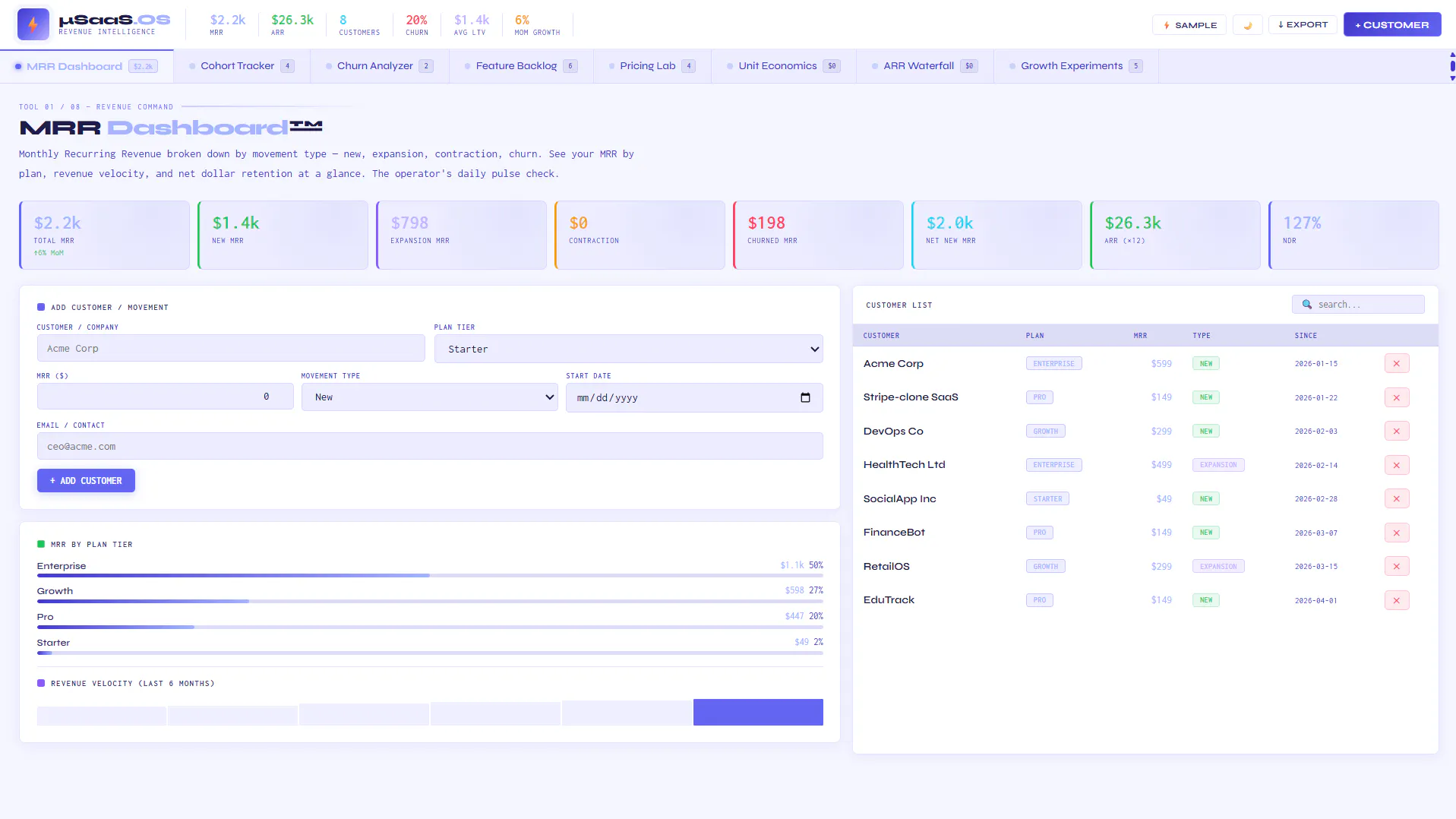Click the customer list search box
Screen dimensions: 1456x819
(1358, 305)
